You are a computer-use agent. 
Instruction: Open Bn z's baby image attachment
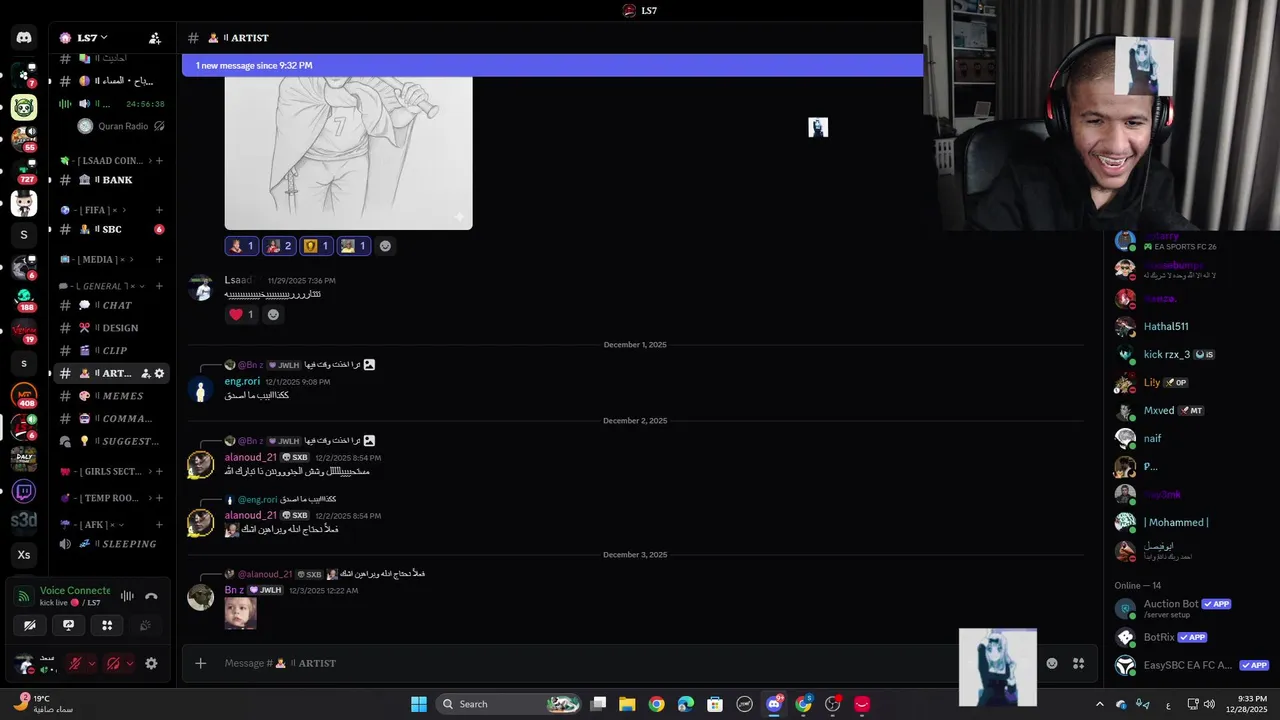pyautogui.click(x=240, y=613)
